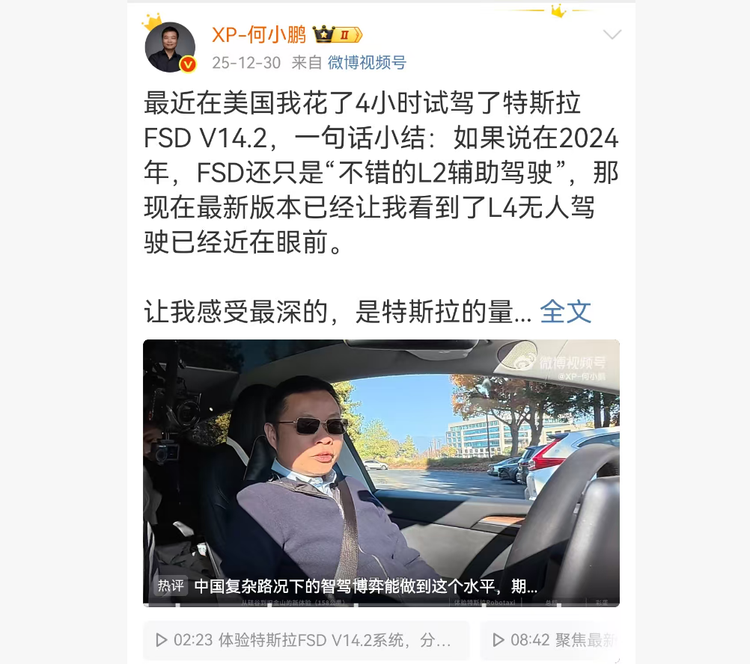Click the video progress bar
The width and height of the screenshot is (750, 664).
[381, 605]
